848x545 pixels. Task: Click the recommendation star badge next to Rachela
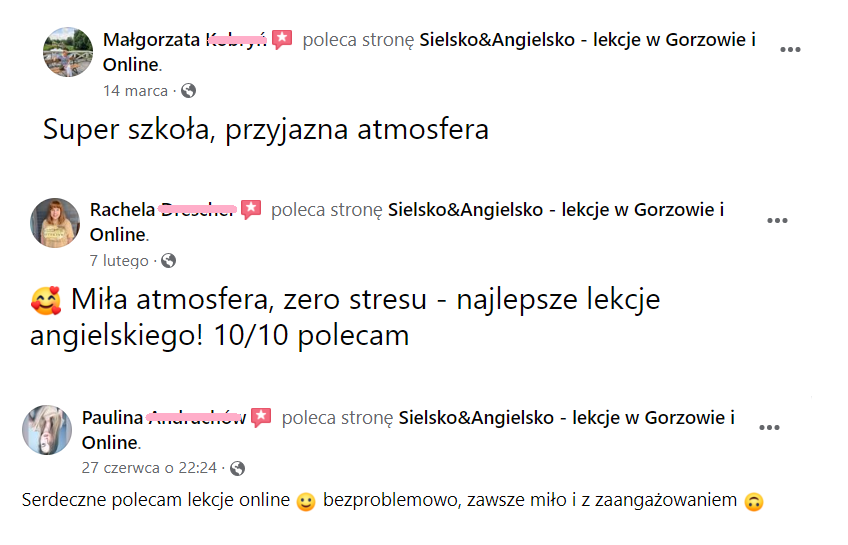pyautogui.click(x=251, y=210)
